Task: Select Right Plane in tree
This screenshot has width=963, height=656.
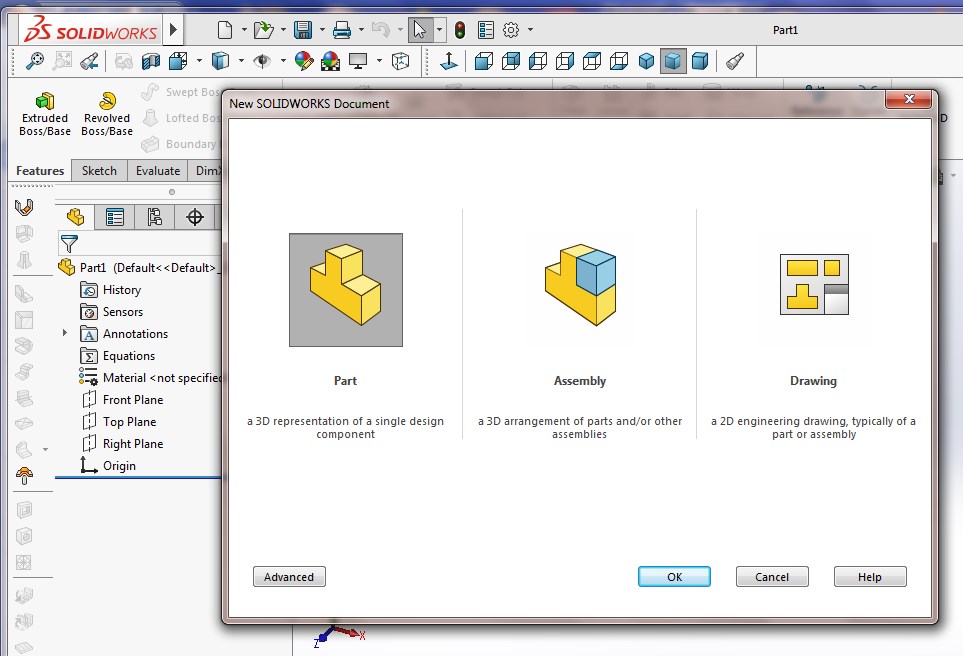Action: (x=122, y=443)
